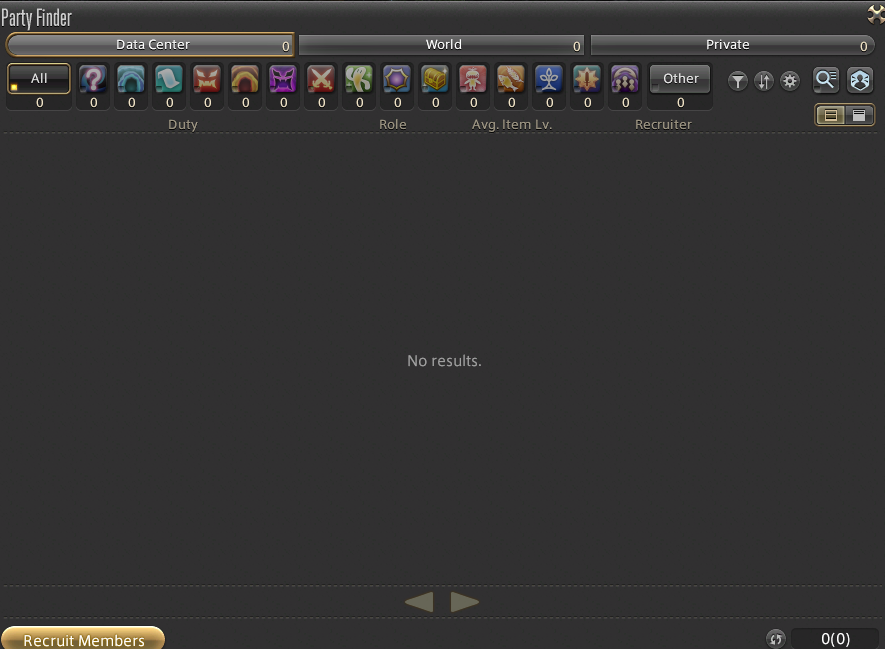This screenshot has width=885, height=649.
Task: Select the Dungeons blue archway category icon
Action: click(131, 78)
